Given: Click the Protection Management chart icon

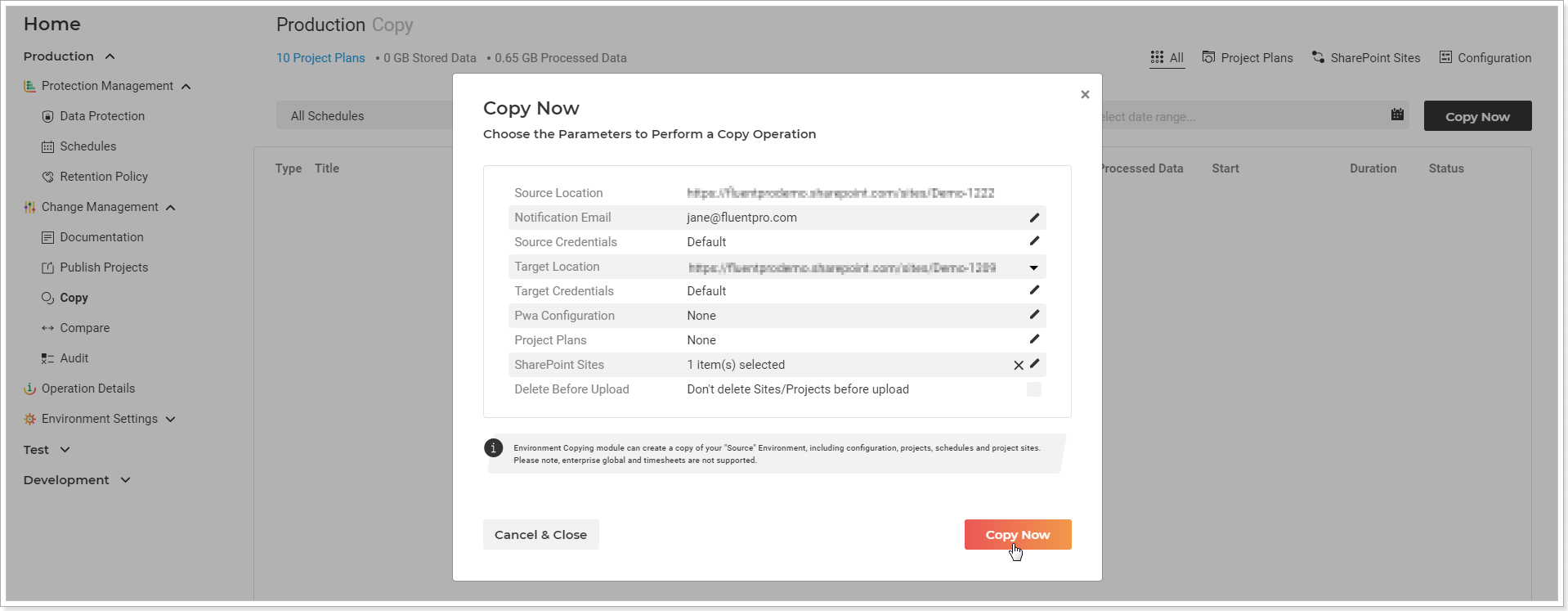Looking at the screenshot, I should pos(29,86).
